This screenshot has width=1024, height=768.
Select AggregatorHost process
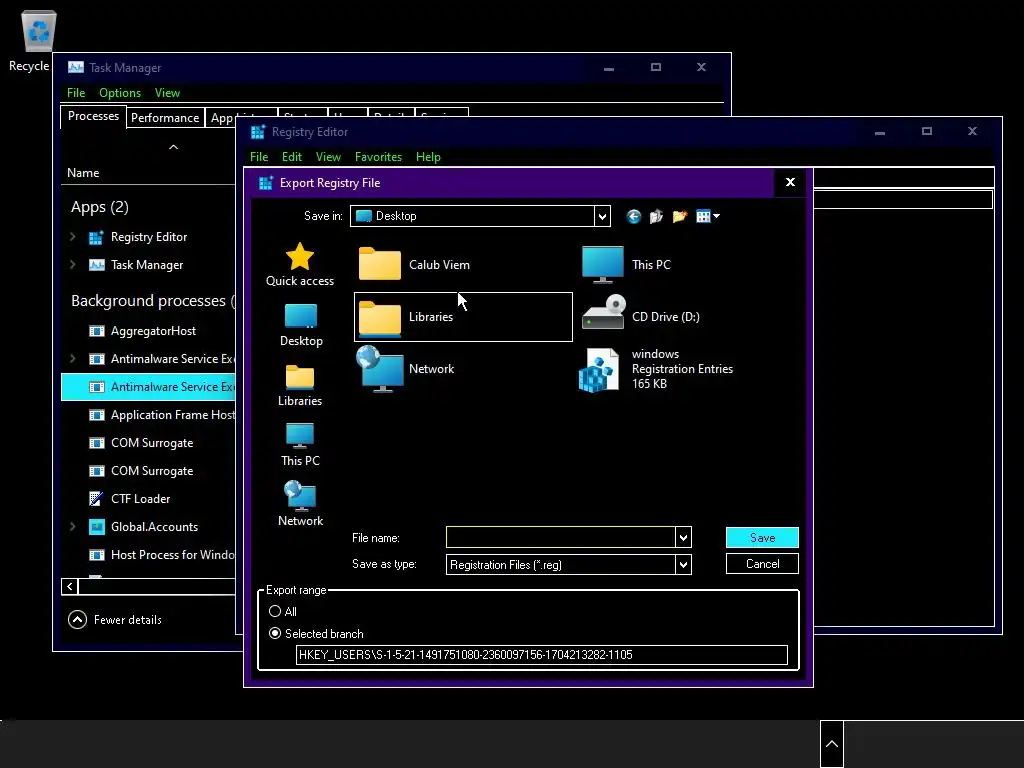pyautogui.click(x=153, y=331)
